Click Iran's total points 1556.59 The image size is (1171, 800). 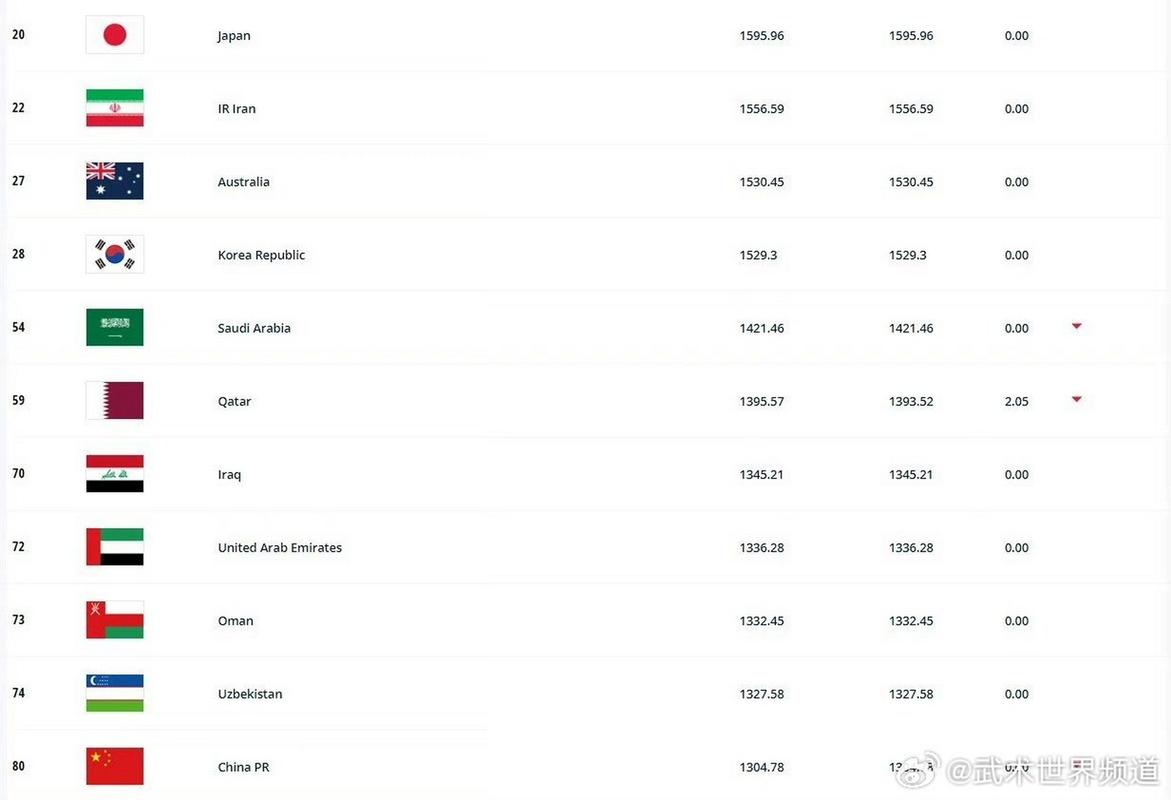pos(762,109)
